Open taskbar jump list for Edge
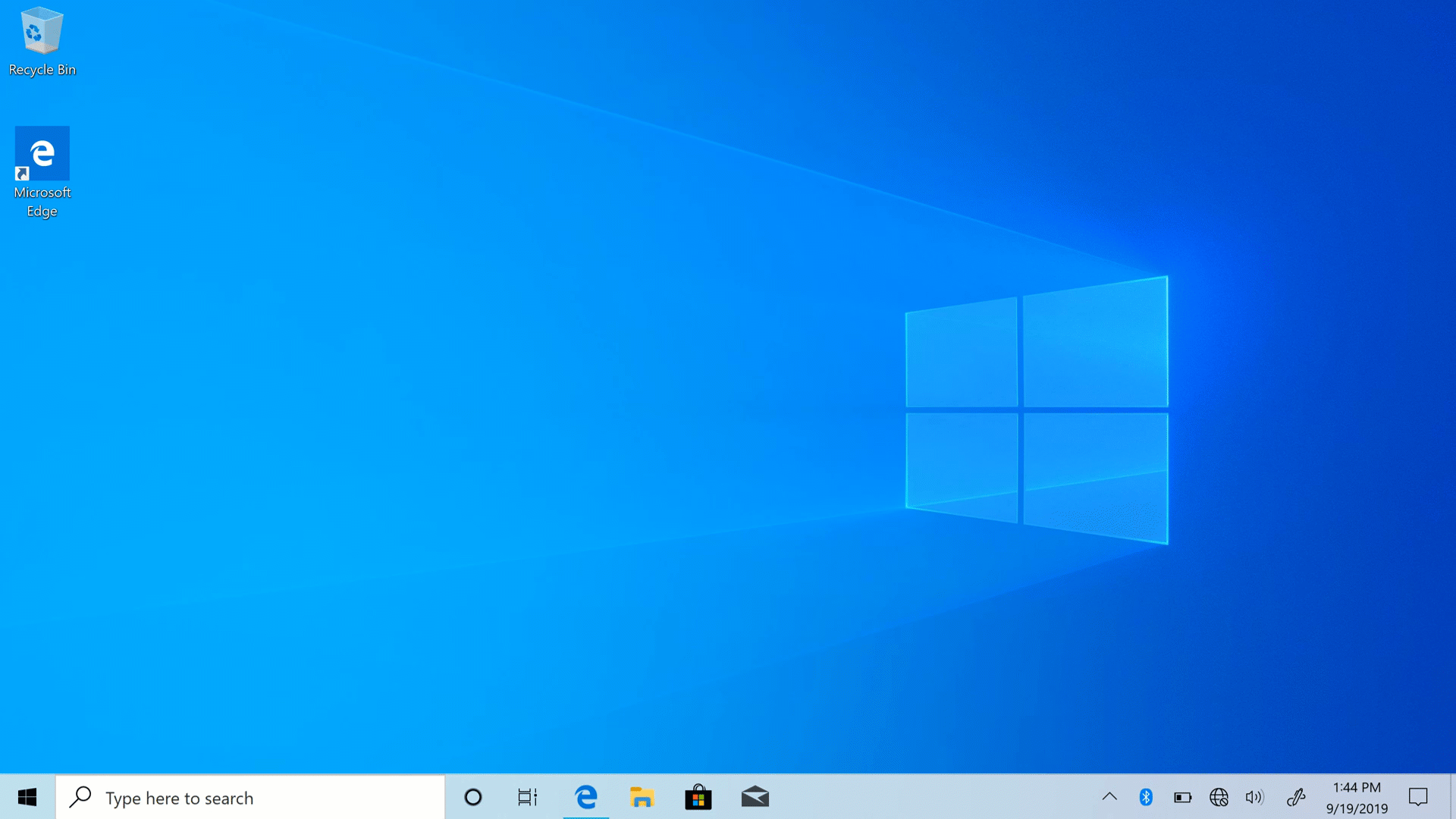The width and height of the screenshot is (1456, 819). click(x=586, y=797)
